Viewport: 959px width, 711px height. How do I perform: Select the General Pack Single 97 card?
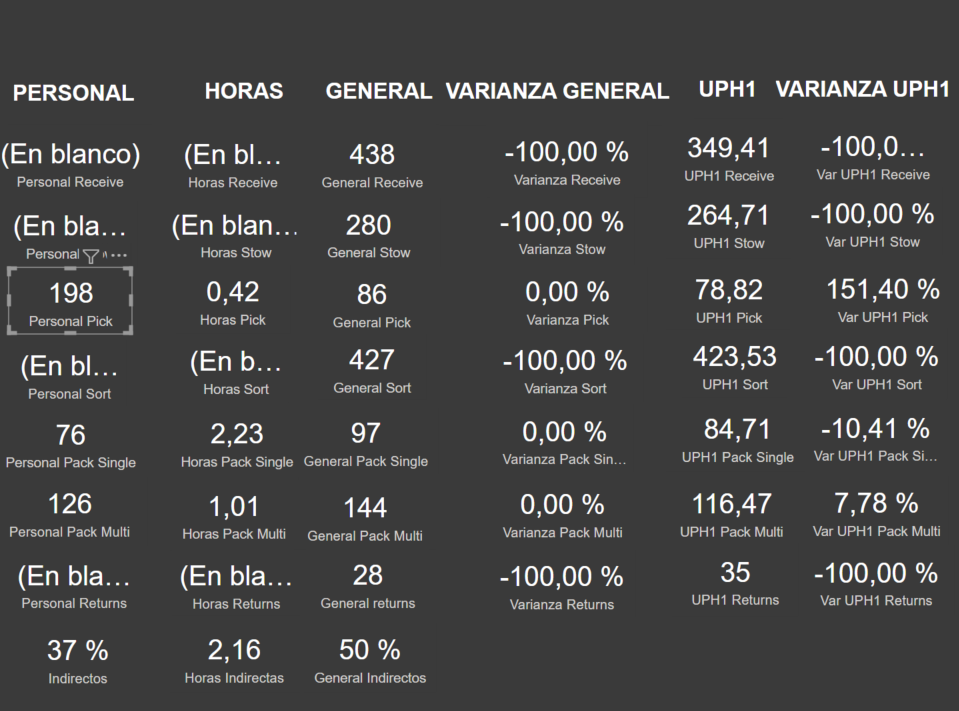pyautogui.click(x=366, y=444)
